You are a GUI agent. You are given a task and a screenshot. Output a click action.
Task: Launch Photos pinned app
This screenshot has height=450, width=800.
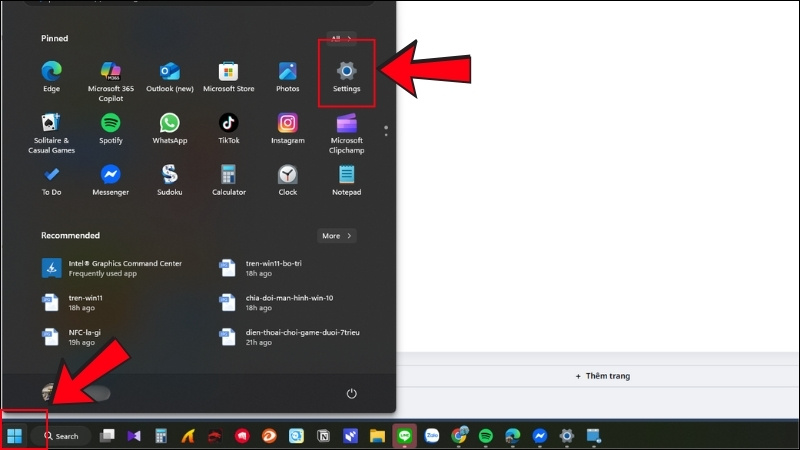point(288,77)
